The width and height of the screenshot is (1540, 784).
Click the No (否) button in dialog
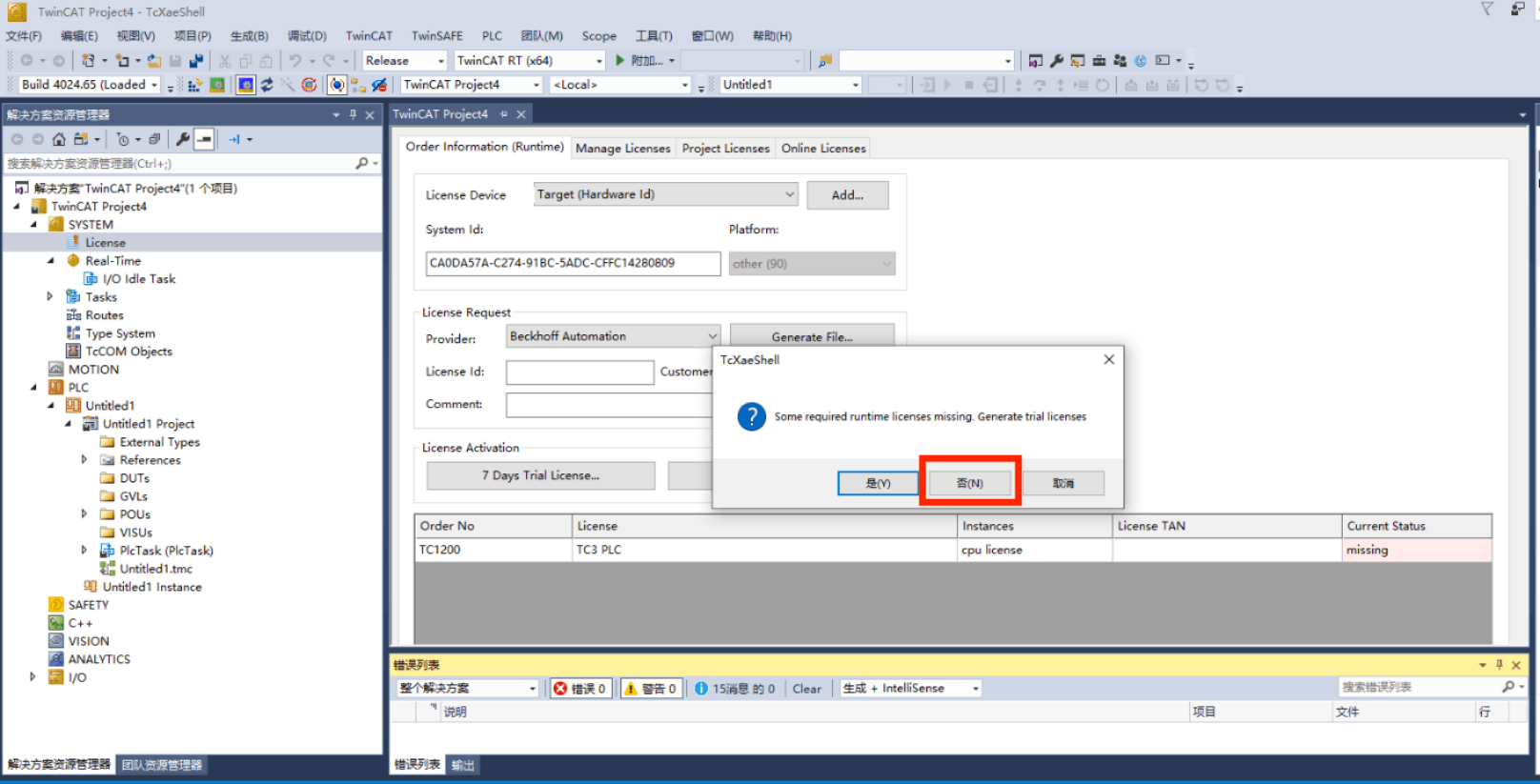(x=969, y=483)
